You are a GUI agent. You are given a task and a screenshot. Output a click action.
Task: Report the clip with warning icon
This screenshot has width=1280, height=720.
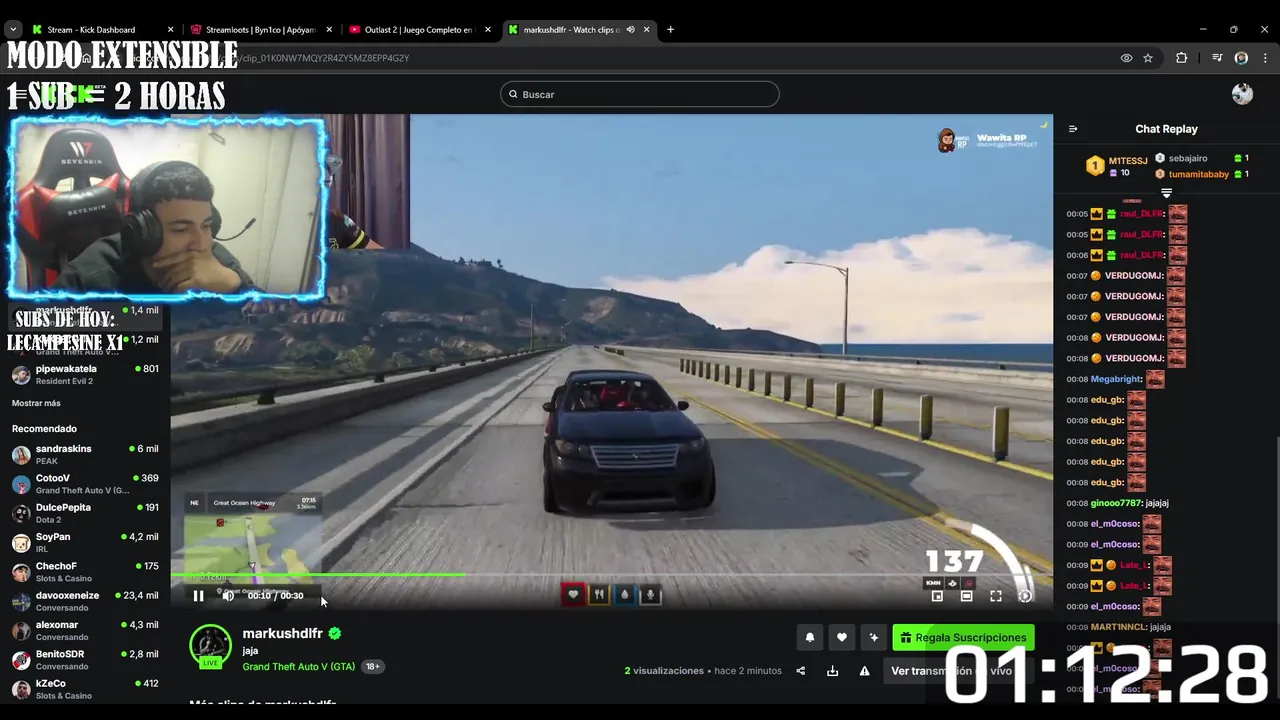coord(864,671)
